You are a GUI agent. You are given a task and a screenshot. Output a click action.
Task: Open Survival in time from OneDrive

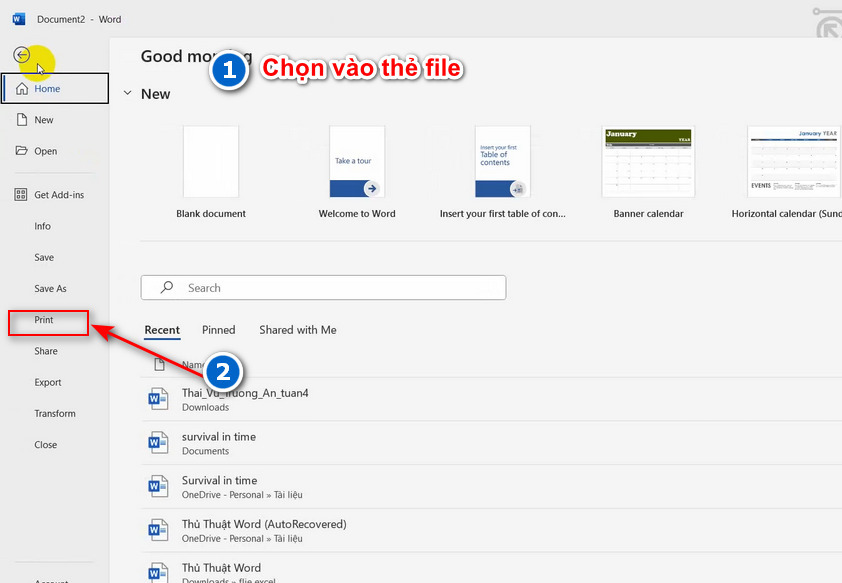(219, 481)
